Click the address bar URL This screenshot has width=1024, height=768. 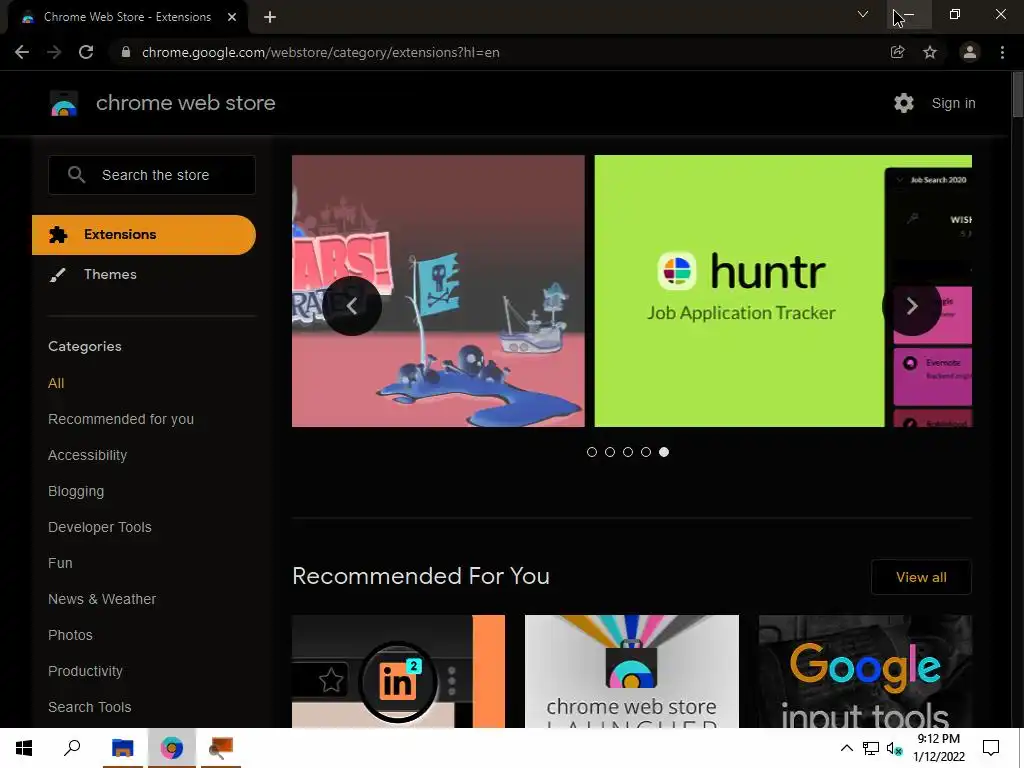click(321, 52)
